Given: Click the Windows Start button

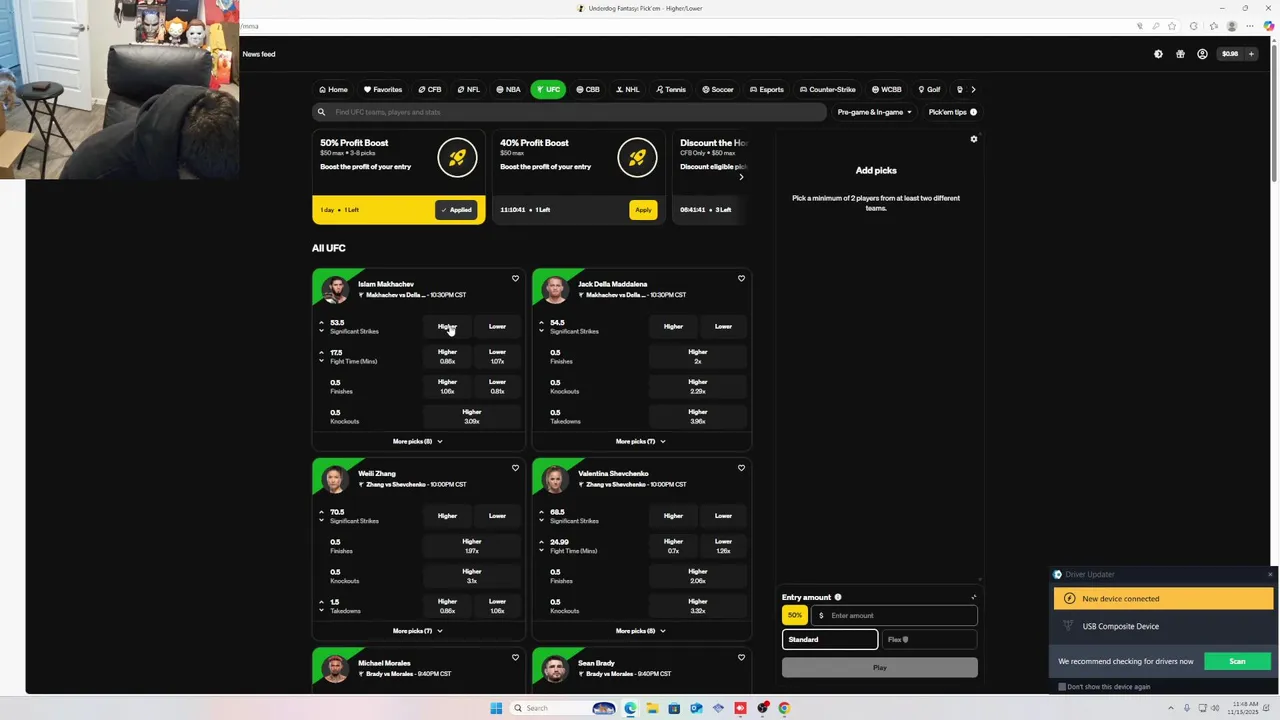Looking at the screenshot, I should coord(496,708).
